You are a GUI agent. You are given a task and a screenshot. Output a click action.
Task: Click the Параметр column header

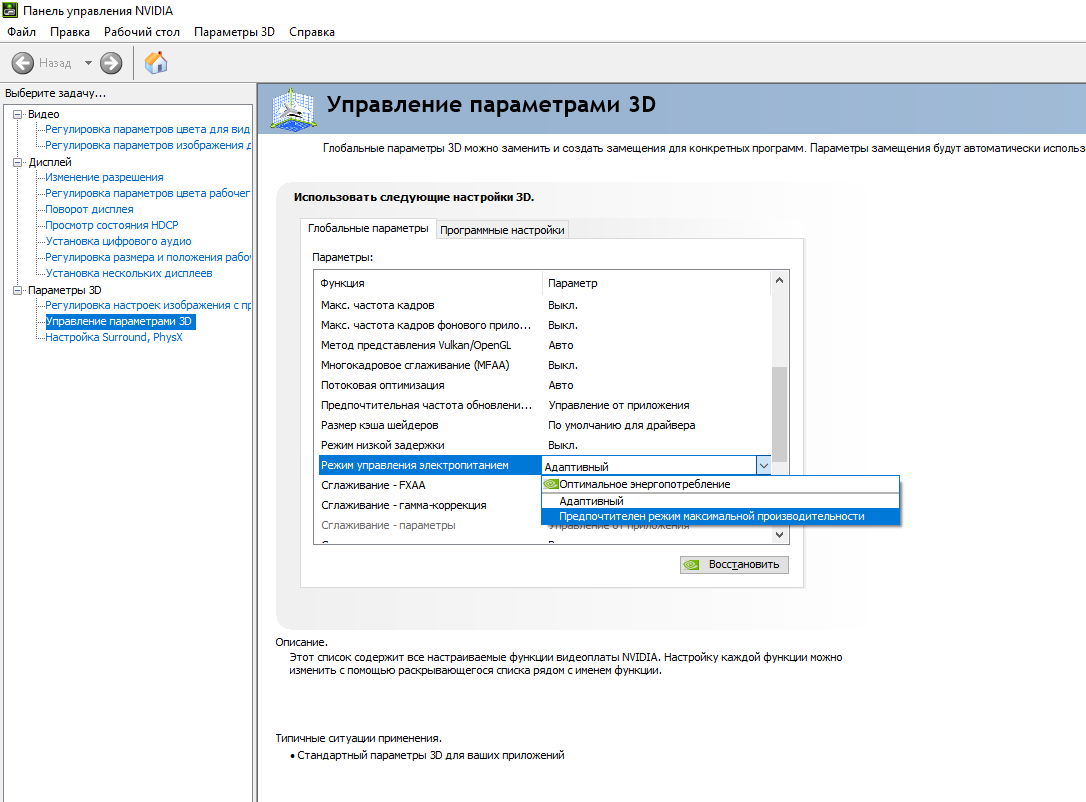pos(657,283)
